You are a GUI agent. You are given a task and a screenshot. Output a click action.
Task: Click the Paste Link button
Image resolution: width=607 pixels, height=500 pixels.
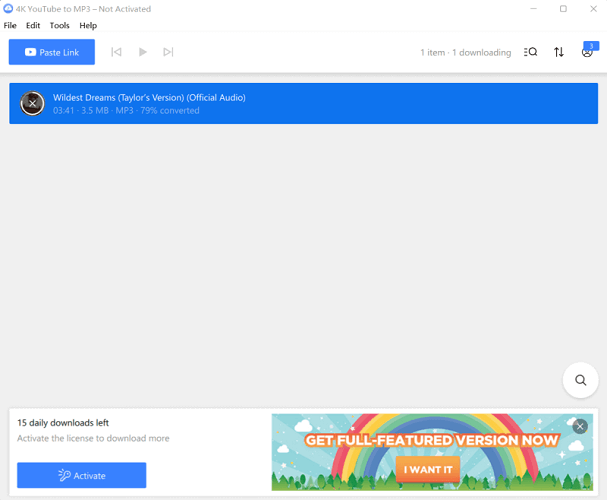[x=52, y=52]
